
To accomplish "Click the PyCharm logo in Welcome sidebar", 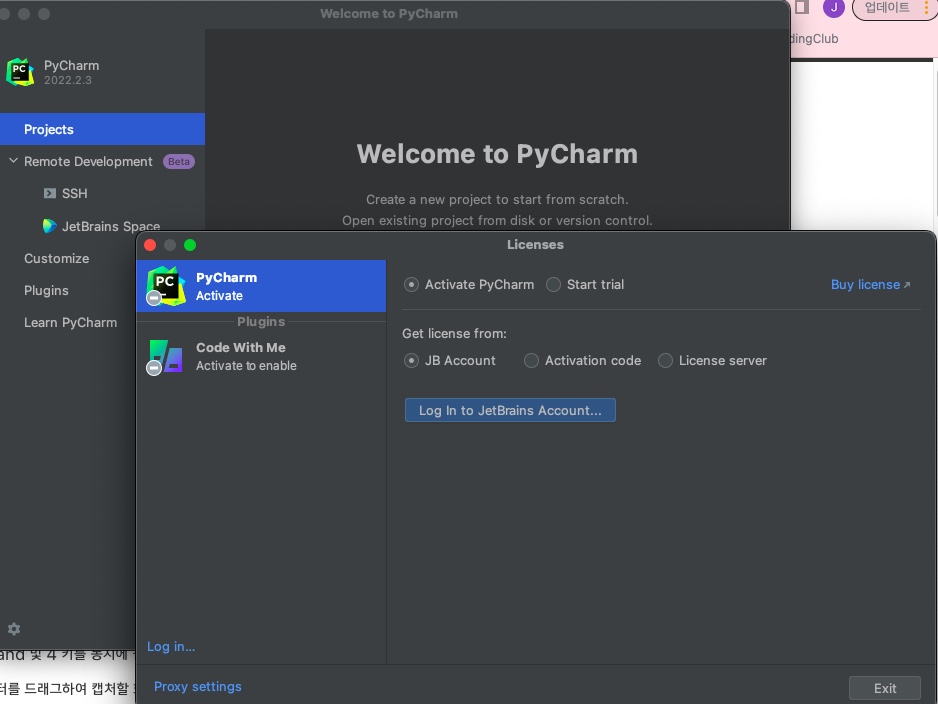I will (x=20, y=72).
